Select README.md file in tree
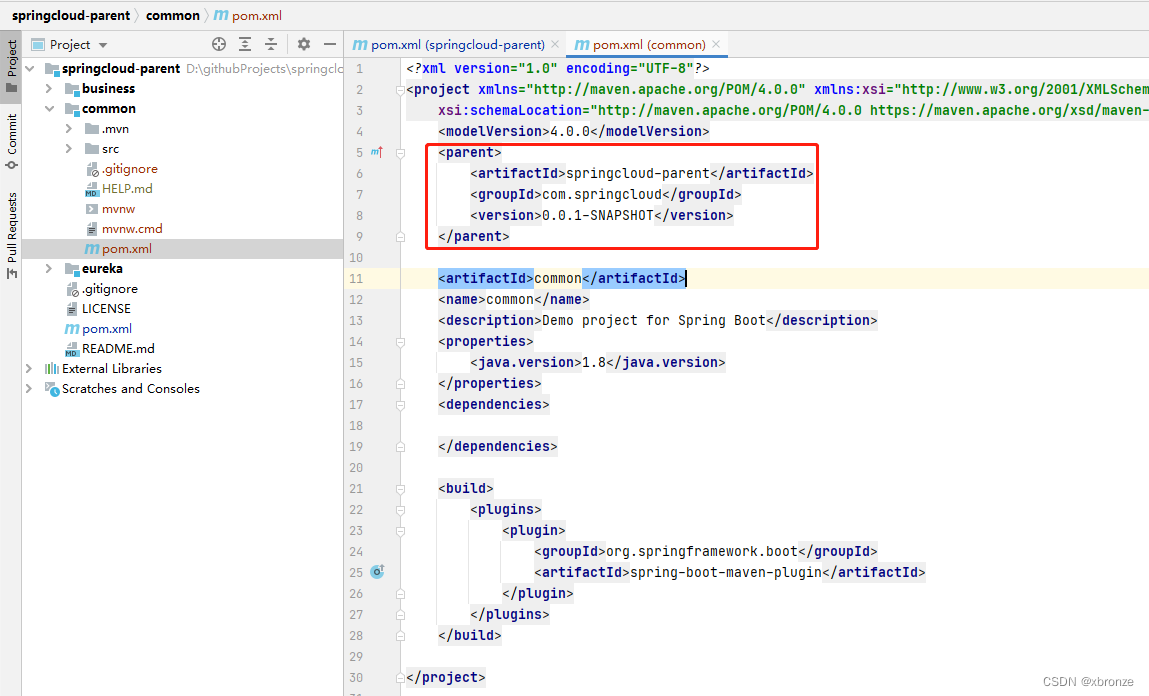This screenshot has width=1149, height=696. (118, 349)
